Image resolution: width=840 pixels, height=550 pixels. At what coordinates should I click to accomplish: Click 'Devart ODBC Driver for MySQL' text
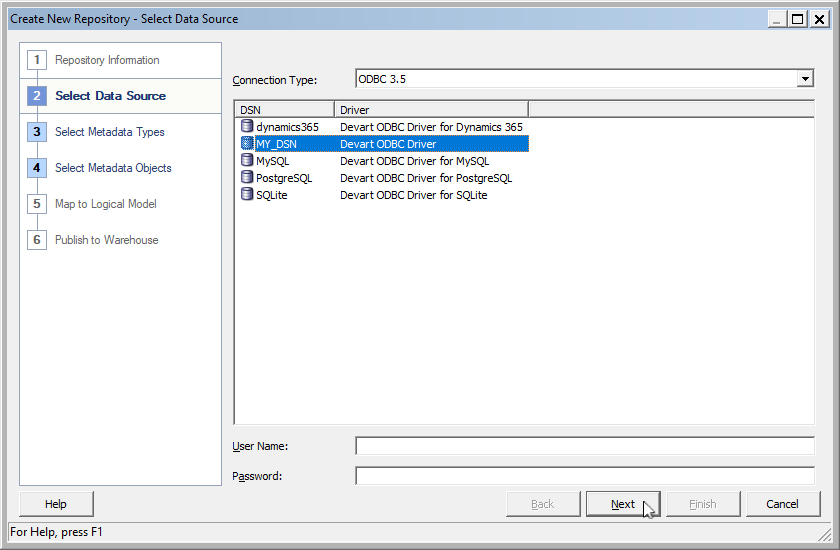coord(415,161)
